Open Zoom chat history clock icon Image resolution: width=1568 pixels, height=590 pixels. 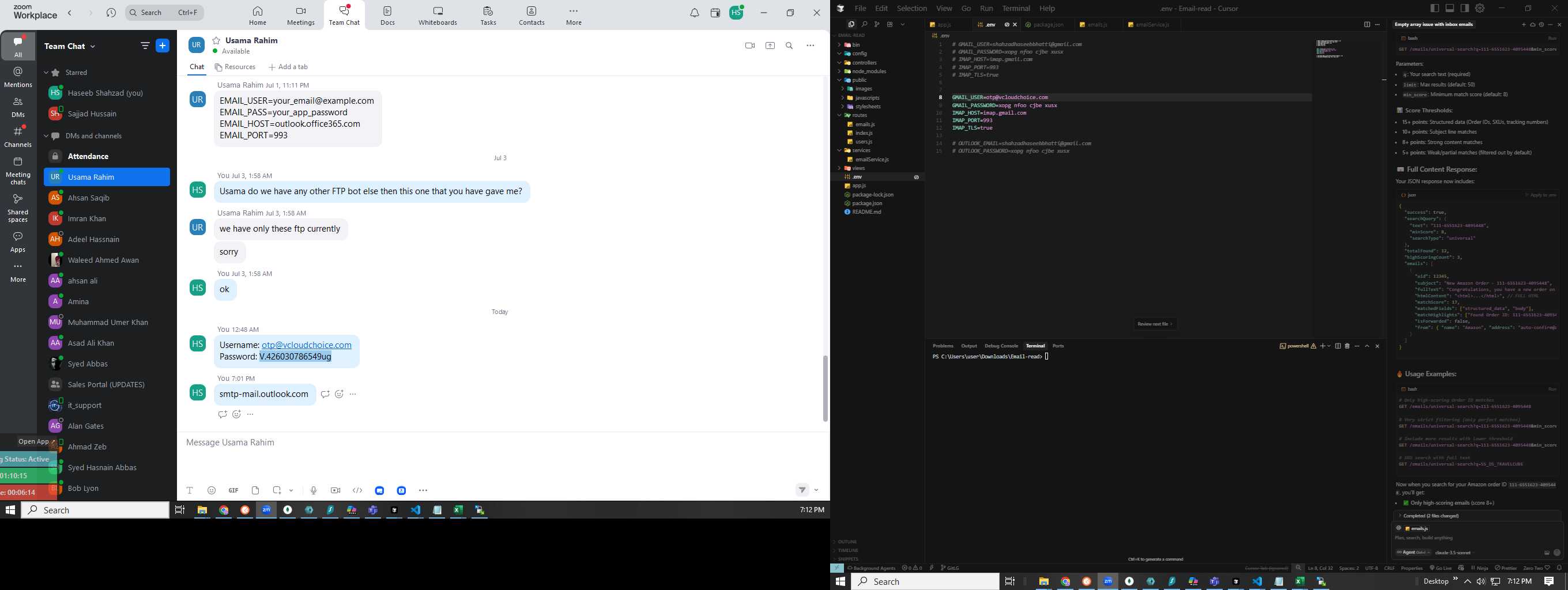111,13
